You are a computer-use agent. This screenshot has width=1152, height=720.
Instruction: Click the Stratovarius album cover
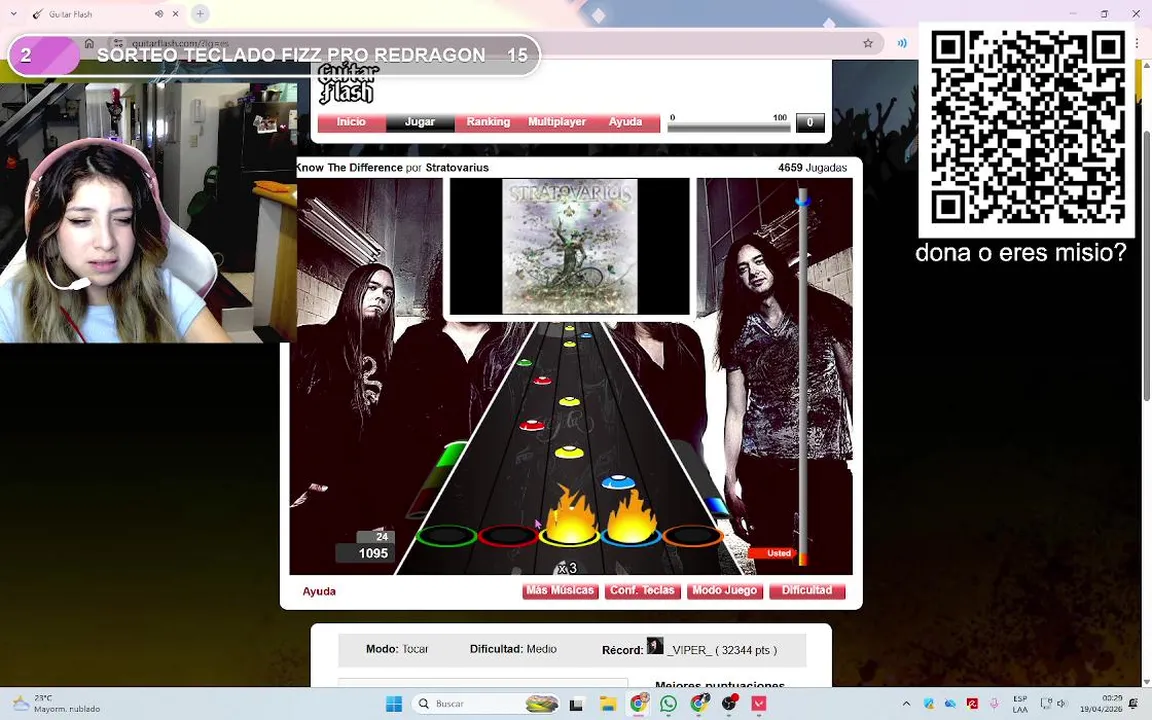click(x=569, y=246)
